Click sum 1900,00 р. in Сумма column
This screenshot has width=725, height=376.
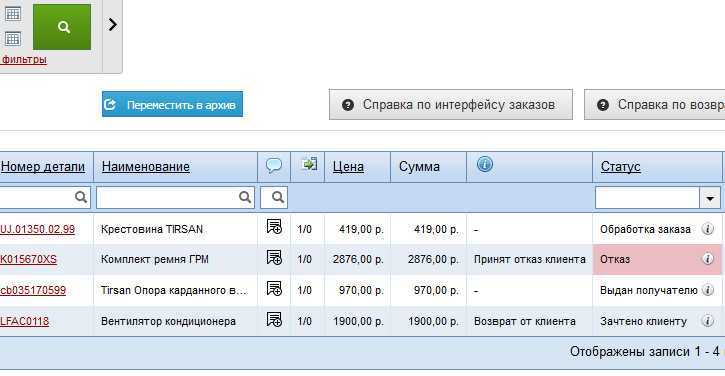433,321
